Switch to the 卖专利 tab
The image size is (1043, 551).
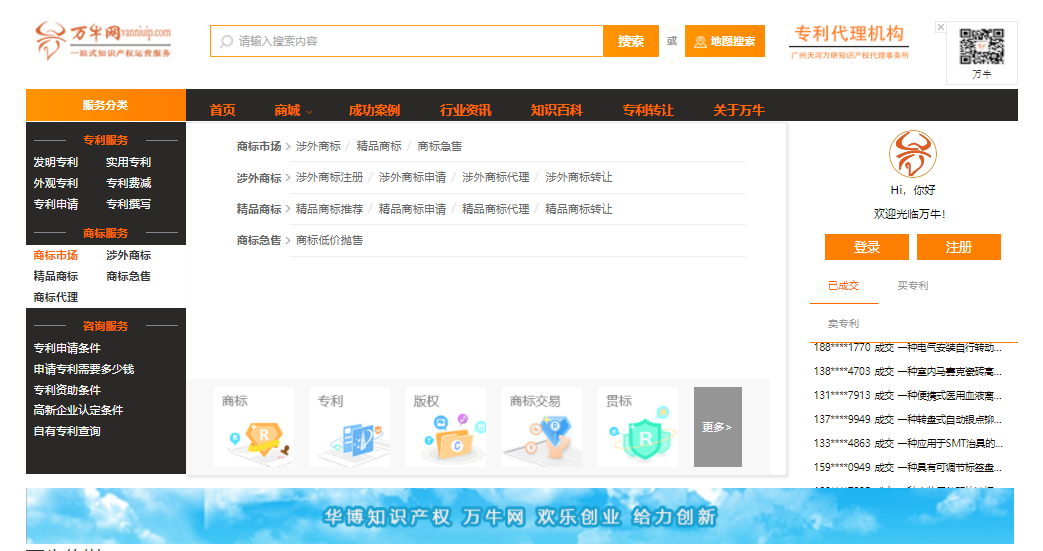[843, 323]
